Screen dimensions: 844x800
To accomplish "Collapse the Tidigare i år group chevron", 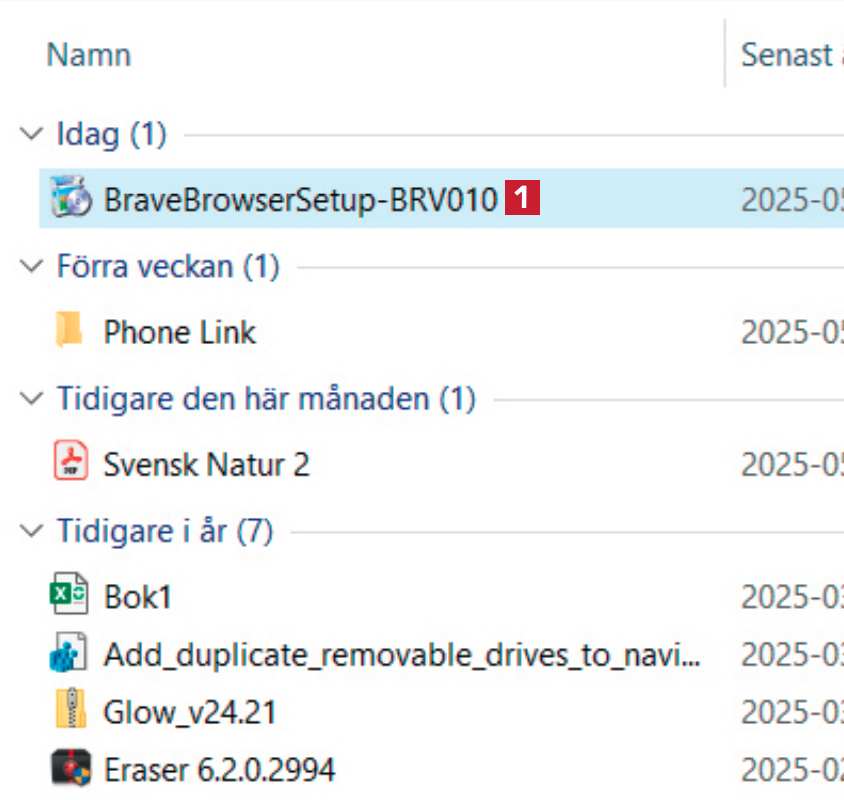I will point(33,530).
